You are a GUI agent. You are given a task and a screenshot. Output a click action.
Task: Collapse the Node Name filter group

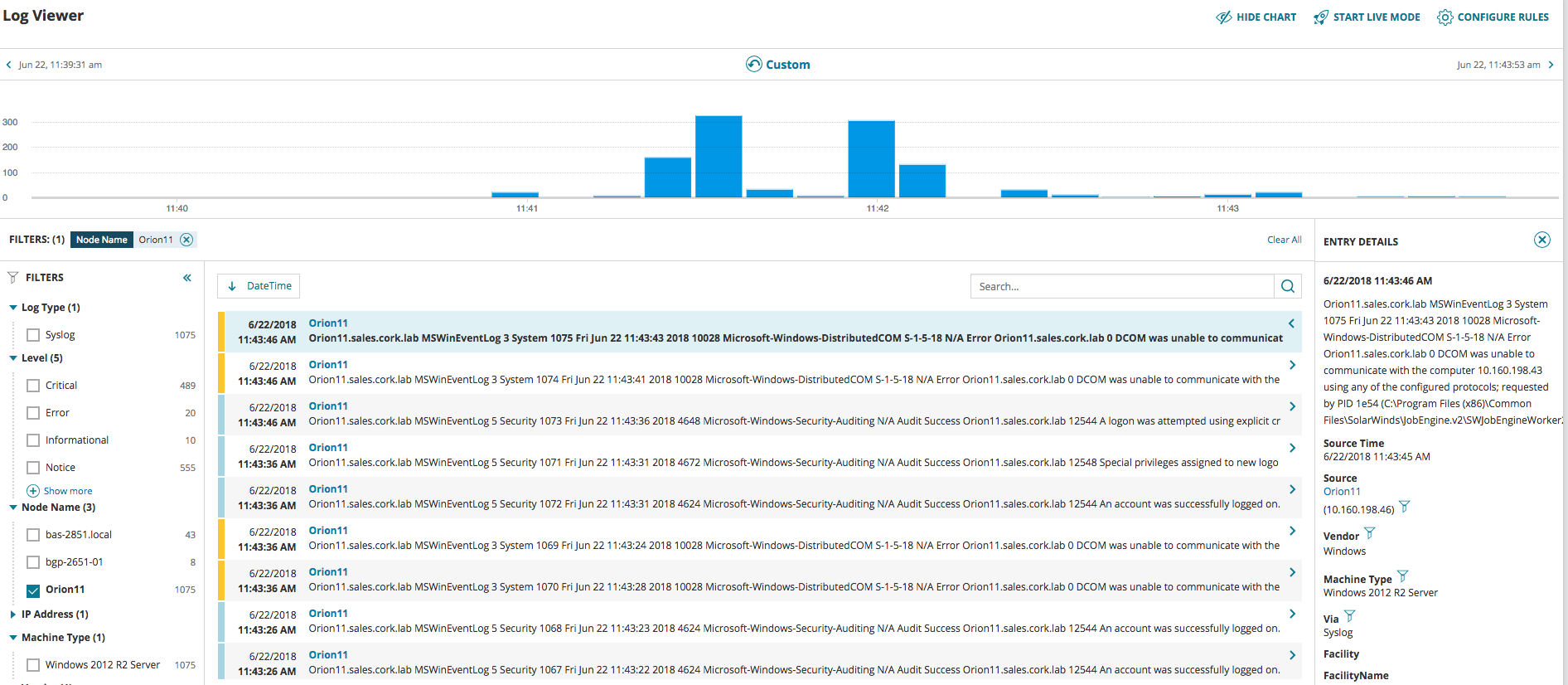point(13,508)
